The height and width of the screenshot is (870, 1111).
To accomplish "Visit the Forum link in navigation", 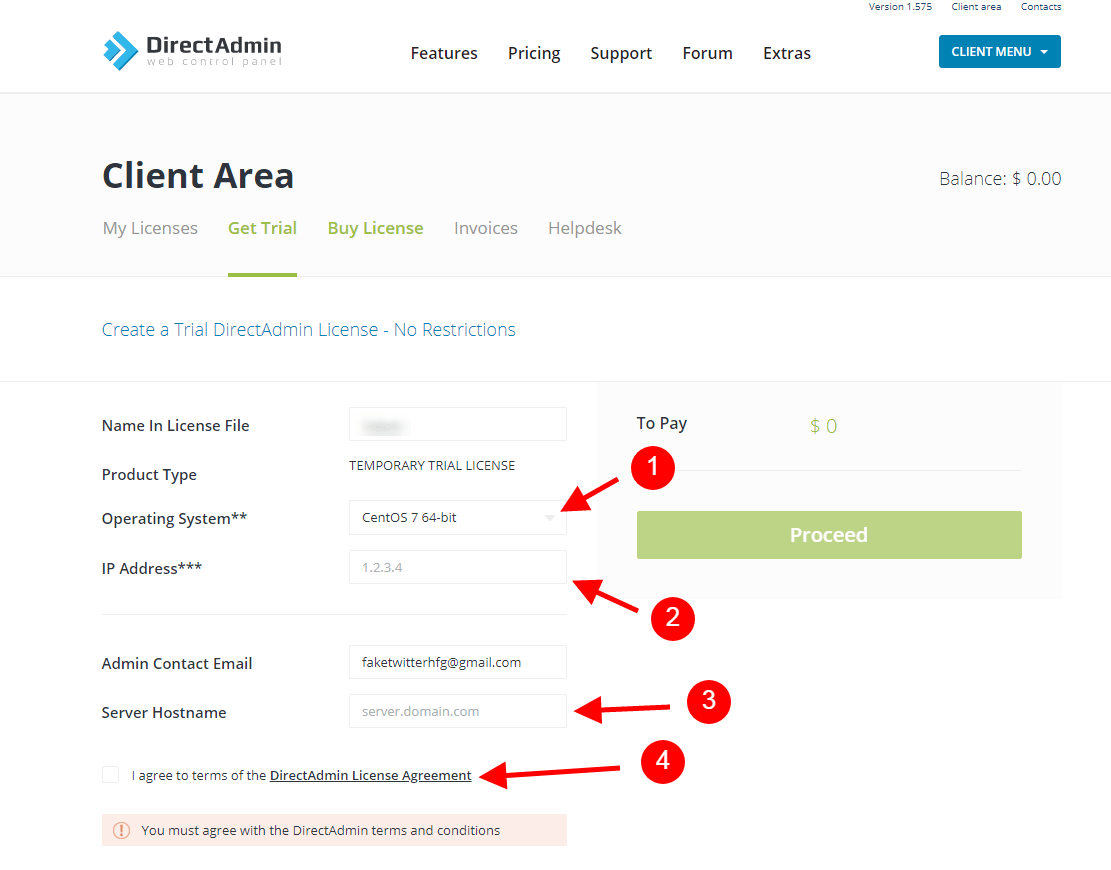I will [x=708, y=53].
